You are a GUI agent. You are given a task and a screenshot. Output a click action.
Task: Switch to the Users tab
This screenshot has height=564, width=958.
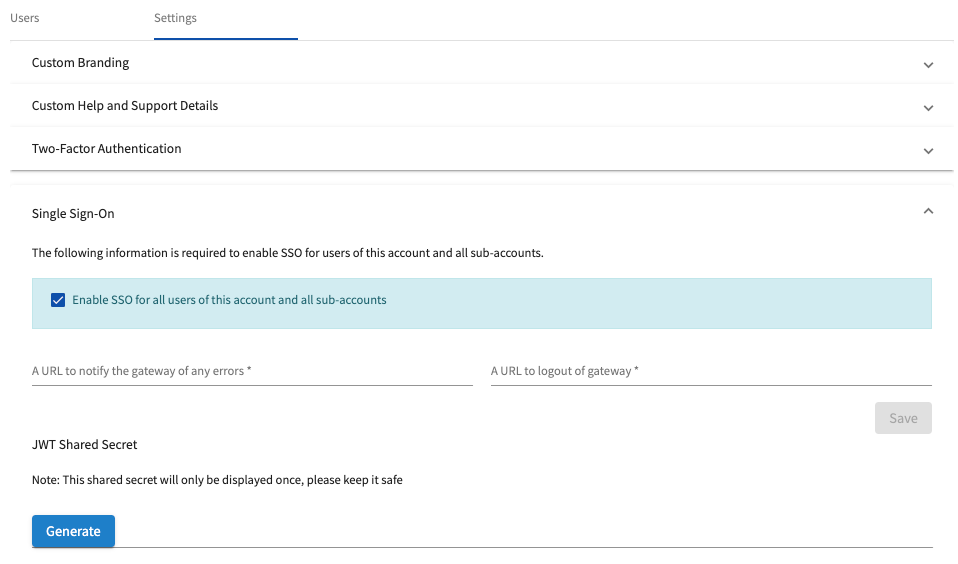(24, 18)
